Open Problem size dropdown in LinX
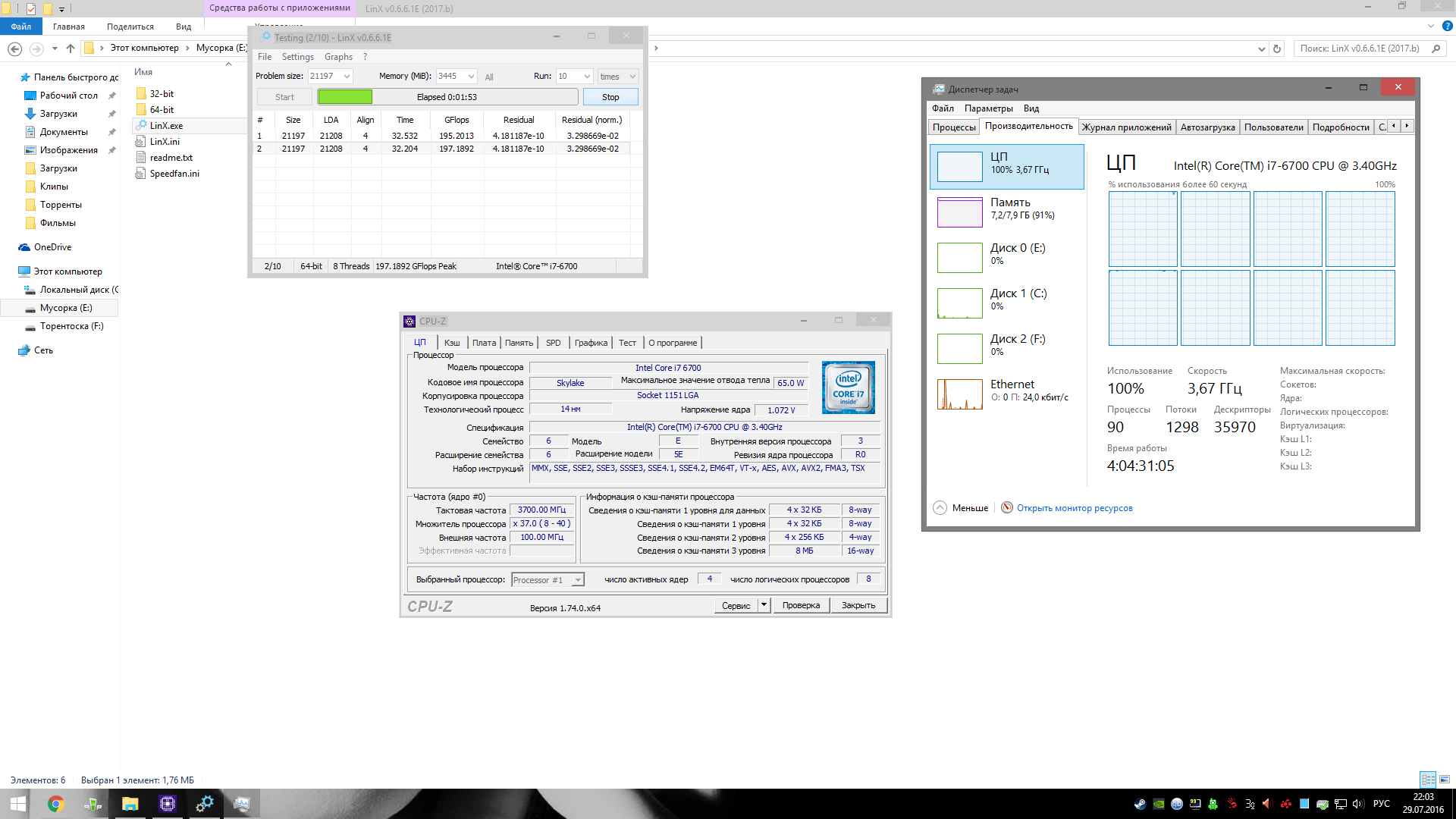The width and height of the screenshot is (1456, 819). [347, 77]
